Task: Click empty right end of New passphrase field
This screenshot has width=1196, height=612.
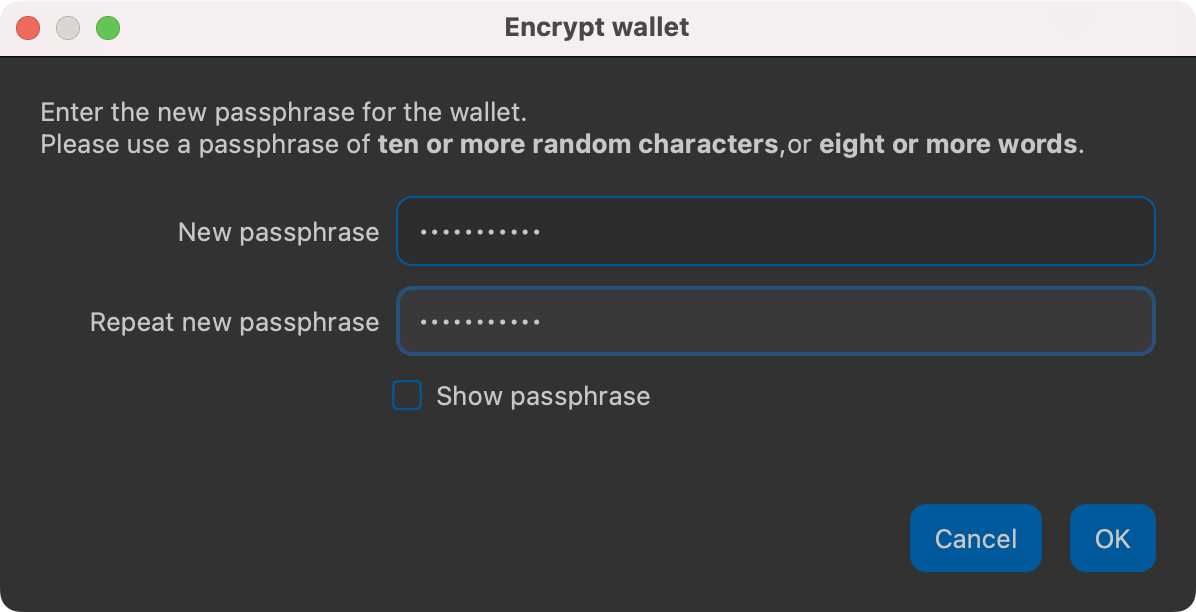Action: tap(1100, 231)
